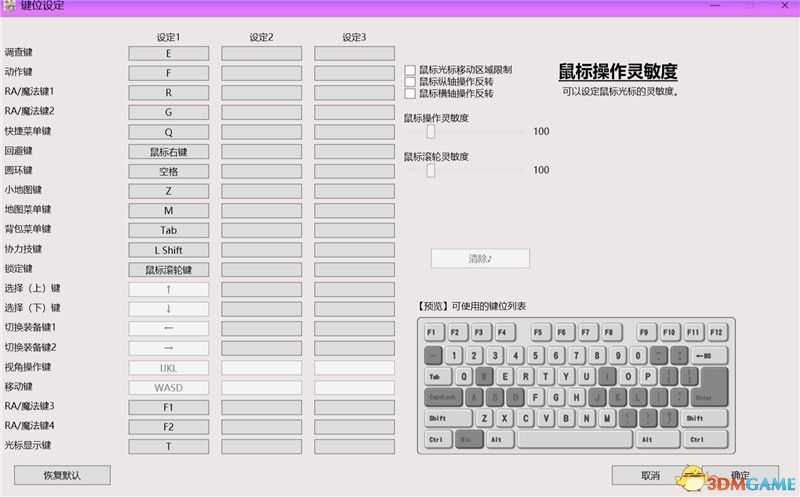Click the B key in keyboard preview

tap(566, 418)
